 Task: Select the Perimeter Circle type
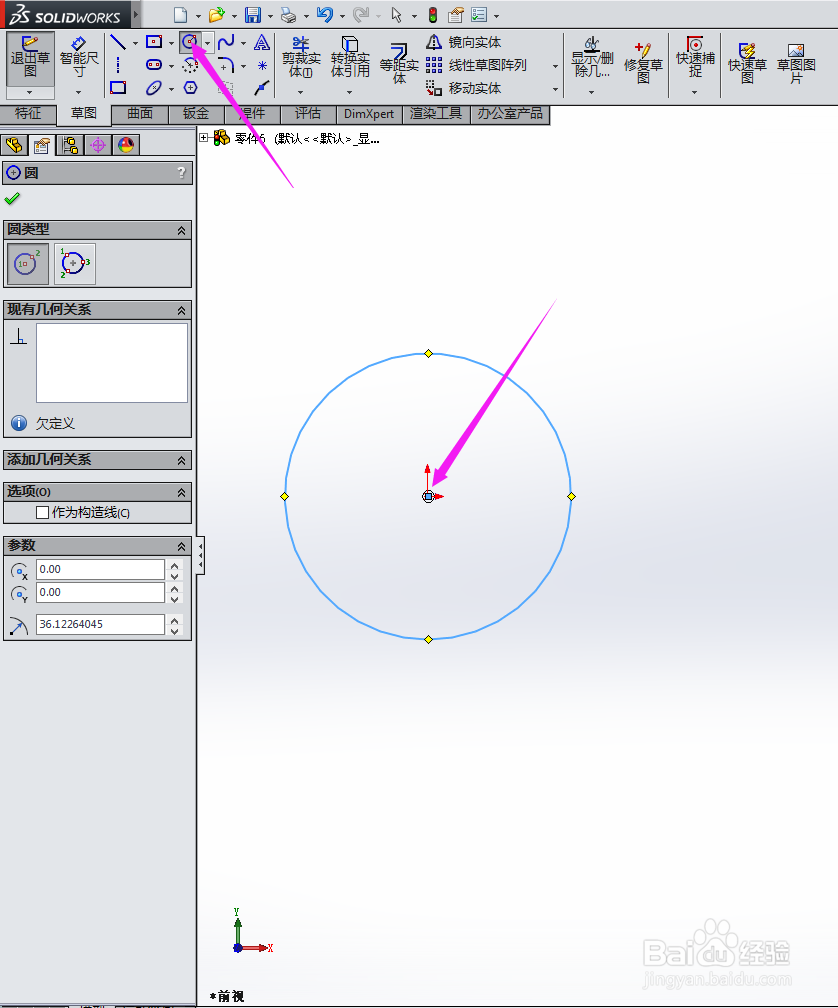coord(75,263)
